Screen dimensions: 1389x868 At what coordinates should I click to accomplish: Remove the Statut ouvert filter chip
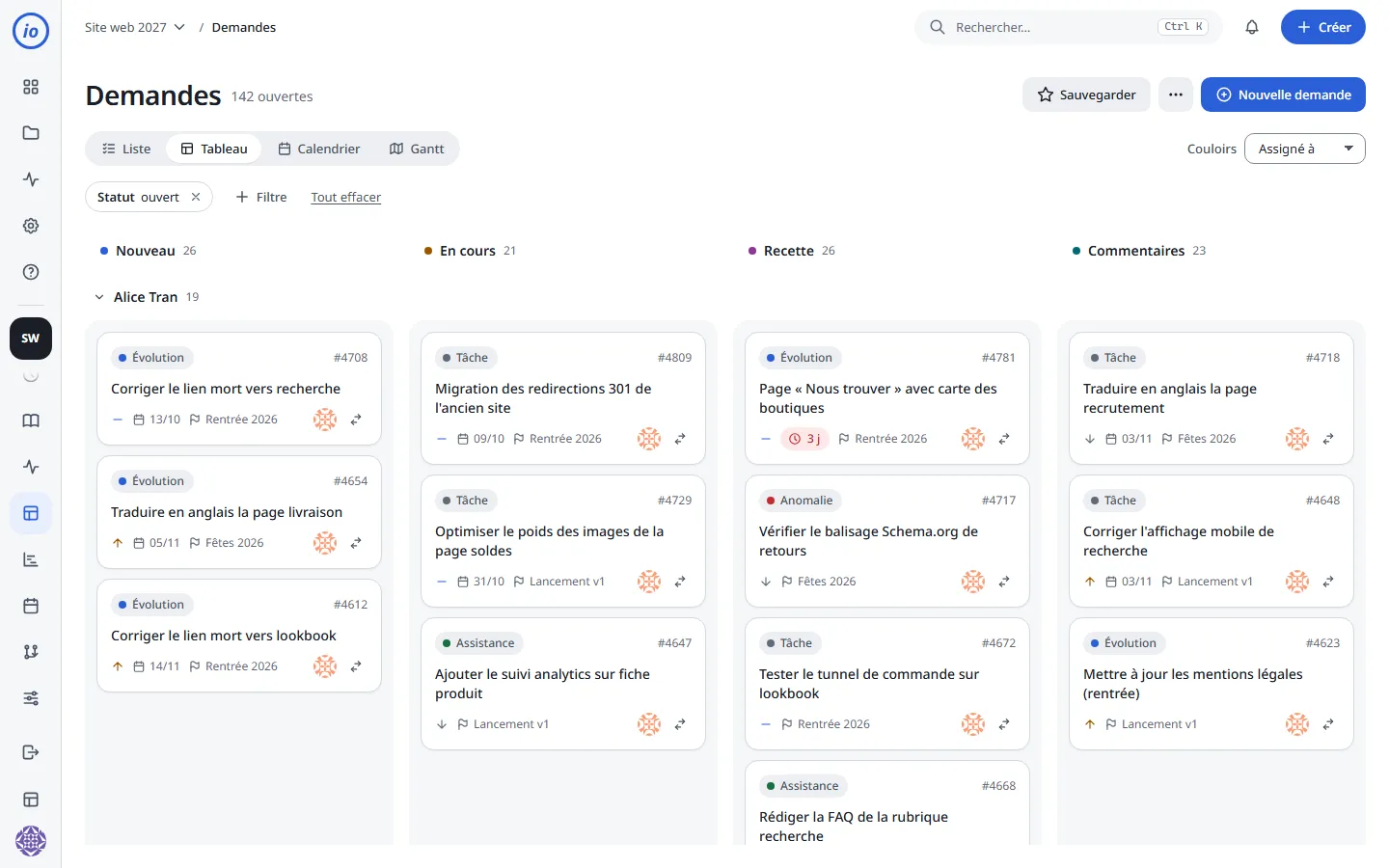click(196, 197)
